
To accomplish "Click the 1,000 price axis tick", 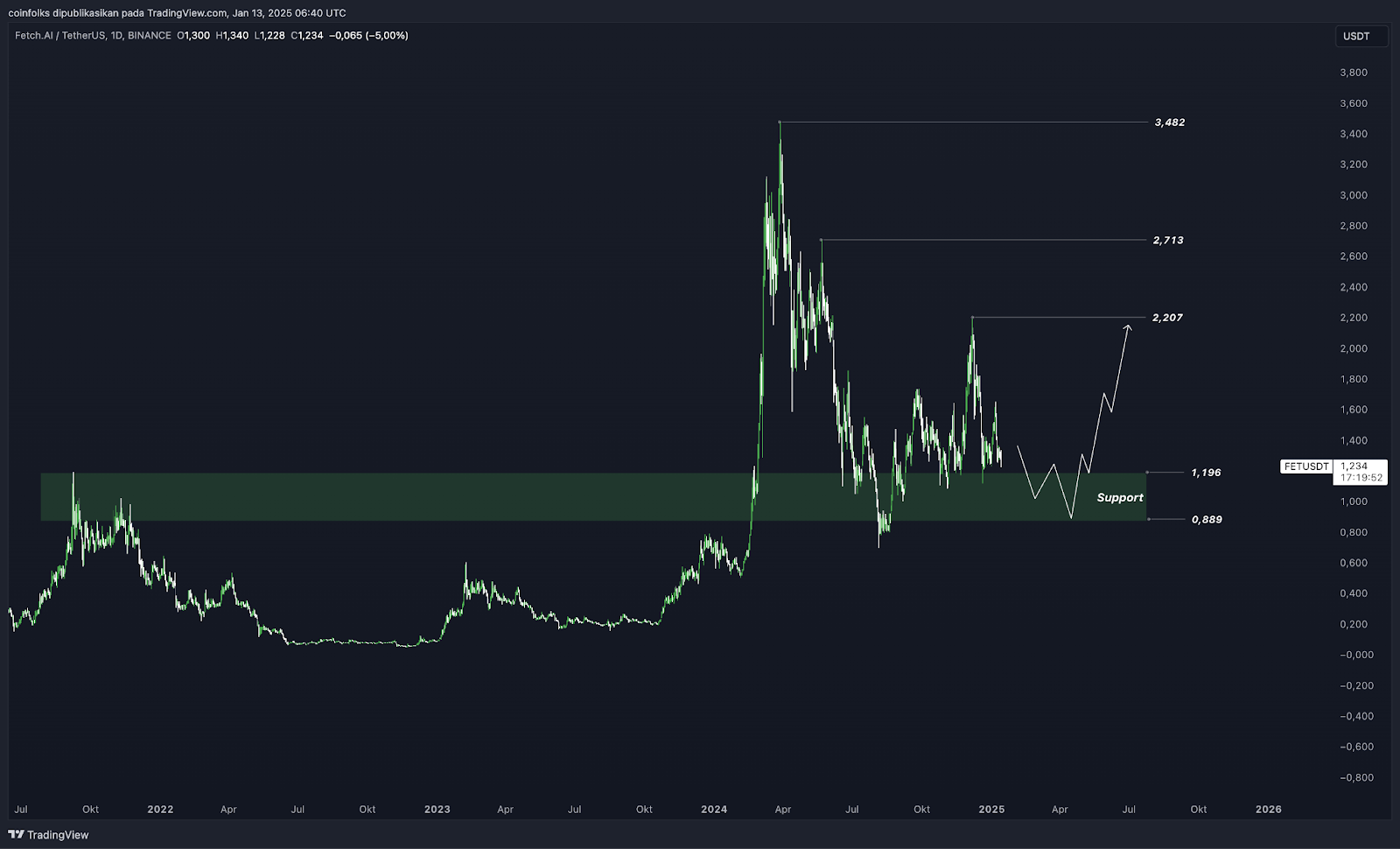I will click(x=1354, y=502).
